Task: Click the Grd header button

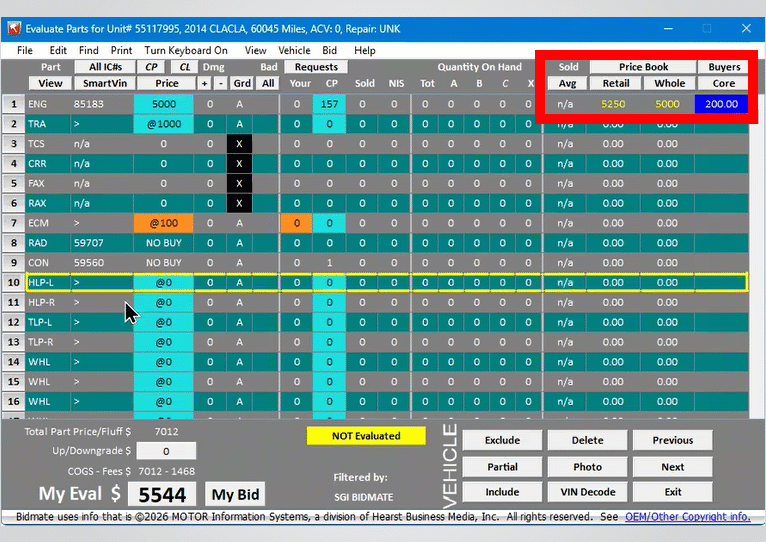Action: coord(242,84)
